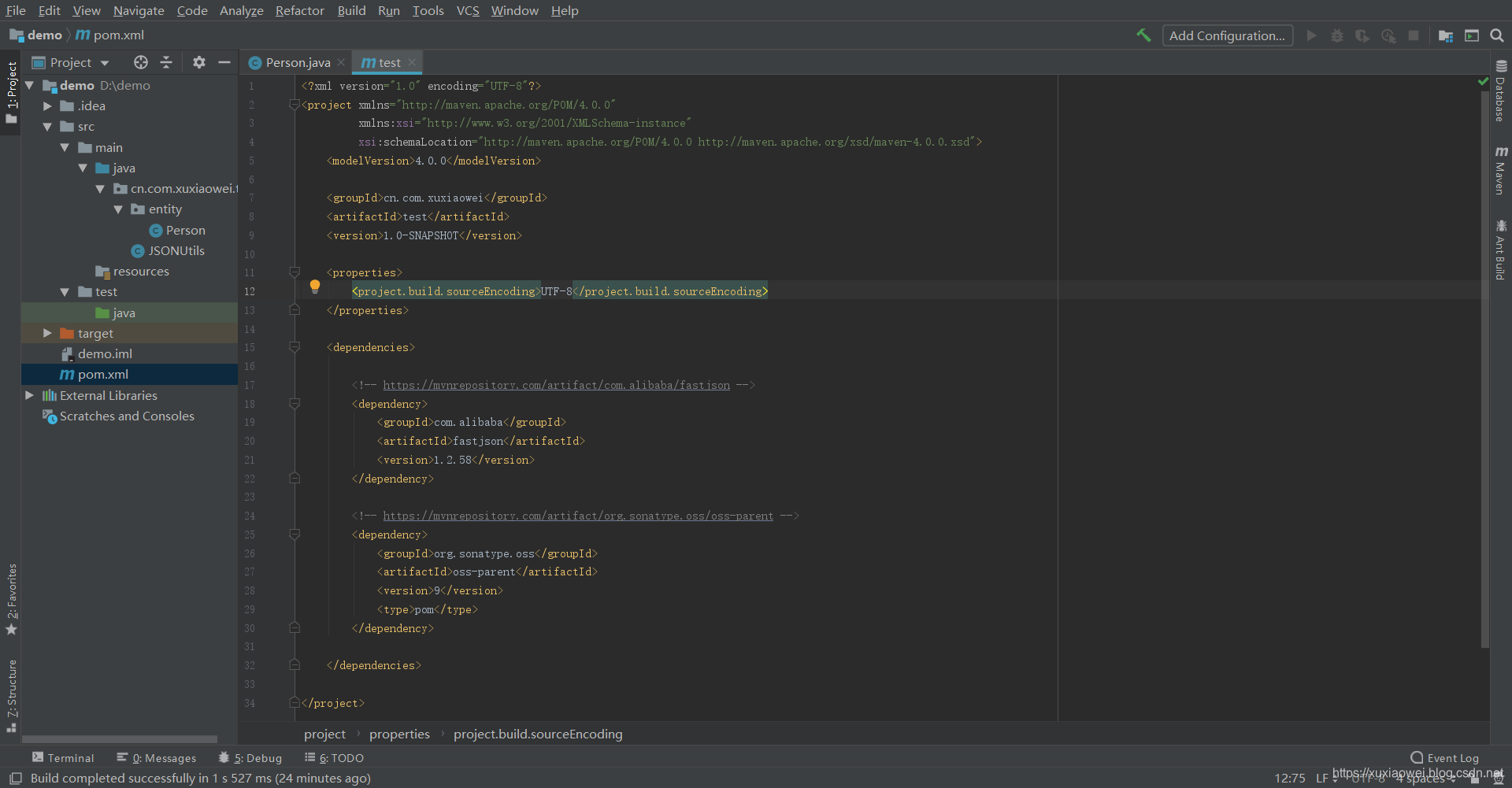Click the Select Opened File crosshair icon
The width and height of the screenshot is (1512, 788).
point(141,62)
